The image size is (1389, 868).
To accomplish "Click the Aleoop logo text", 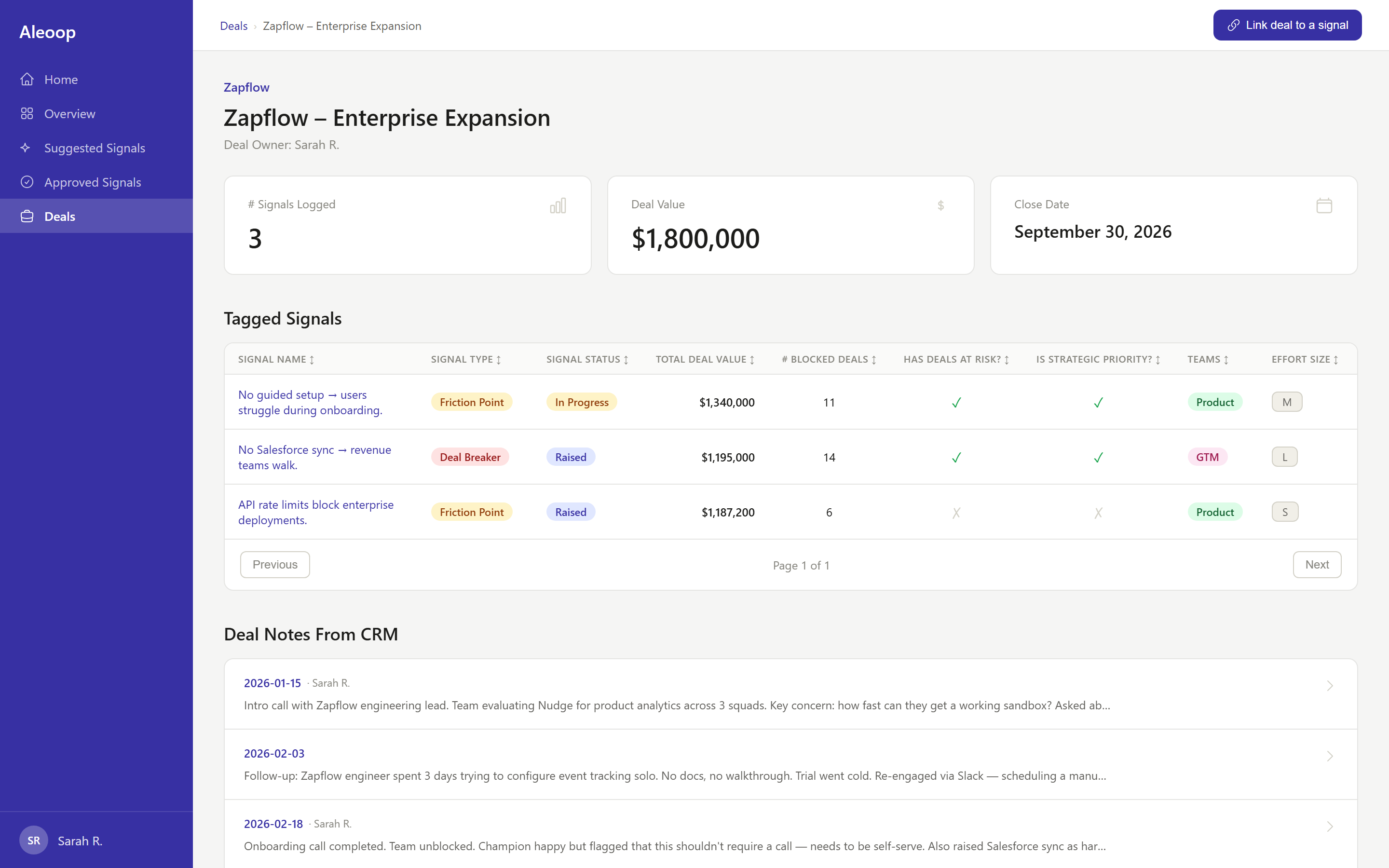I will [48, 32].
